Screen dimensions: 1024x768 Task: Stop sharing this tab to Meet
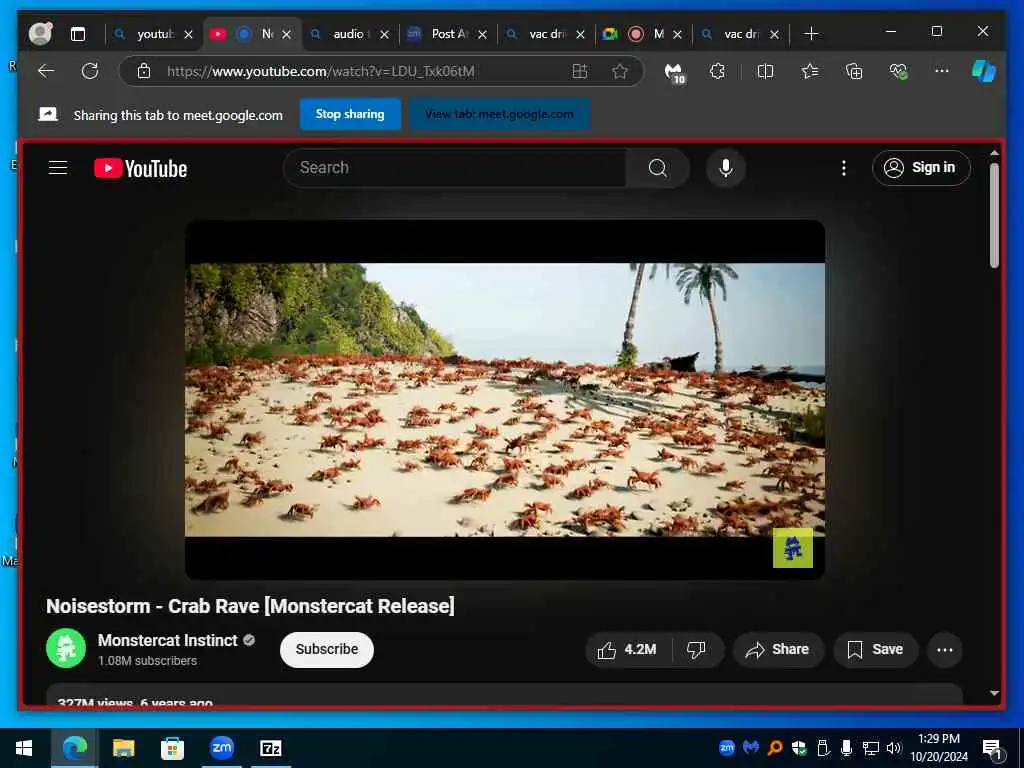click(x=350, y=114)
